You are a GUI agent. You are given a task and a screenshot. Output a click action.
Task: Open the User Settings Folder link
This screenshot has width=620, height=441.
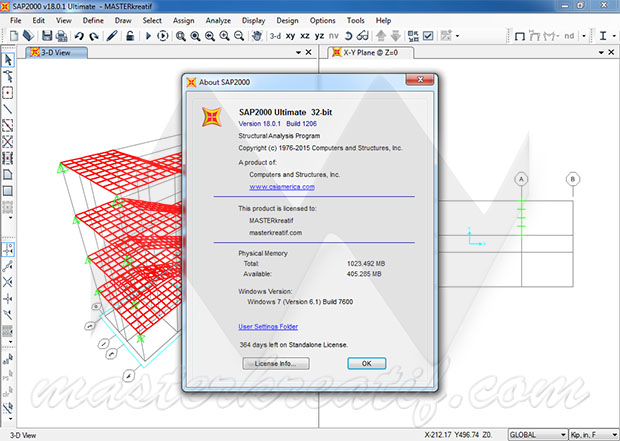[268, 326]
